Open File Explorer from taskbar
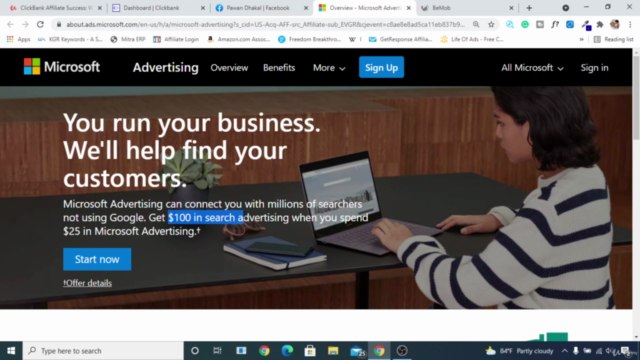The width and height of the screenshot is (640, 360). click(x=333, y=351)
